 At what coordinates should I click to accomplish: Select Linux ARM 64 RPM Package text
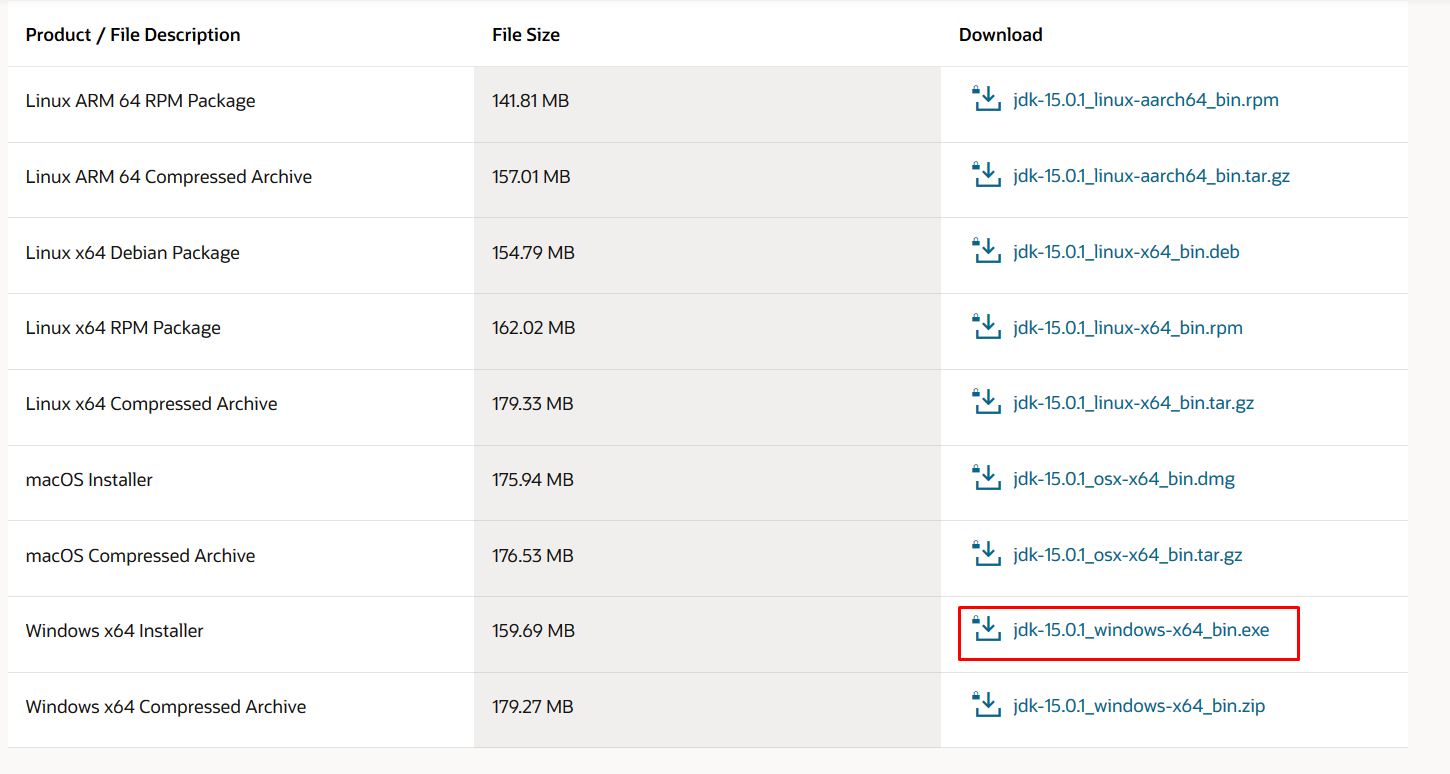pos(141,101)
